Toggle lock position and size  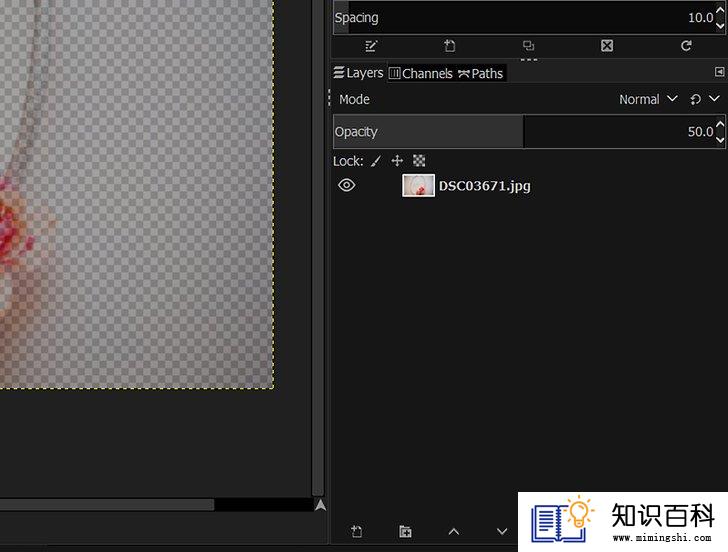[397, 161]
